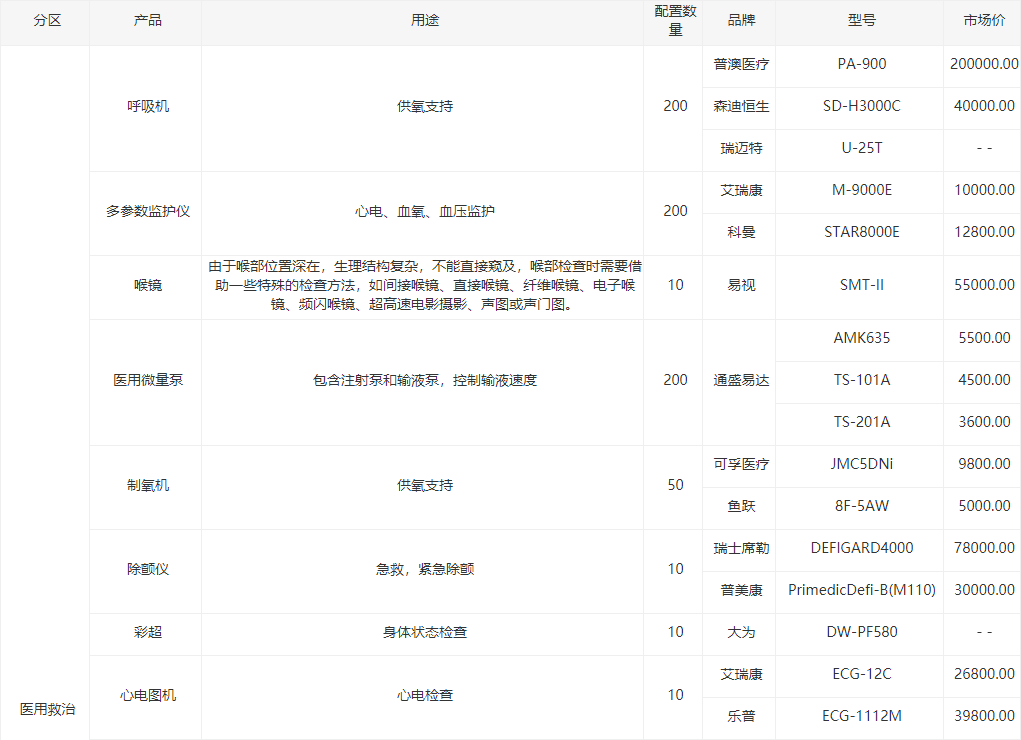
Task: Click model SD-H3000C
Action: click(x=861, y=106)
